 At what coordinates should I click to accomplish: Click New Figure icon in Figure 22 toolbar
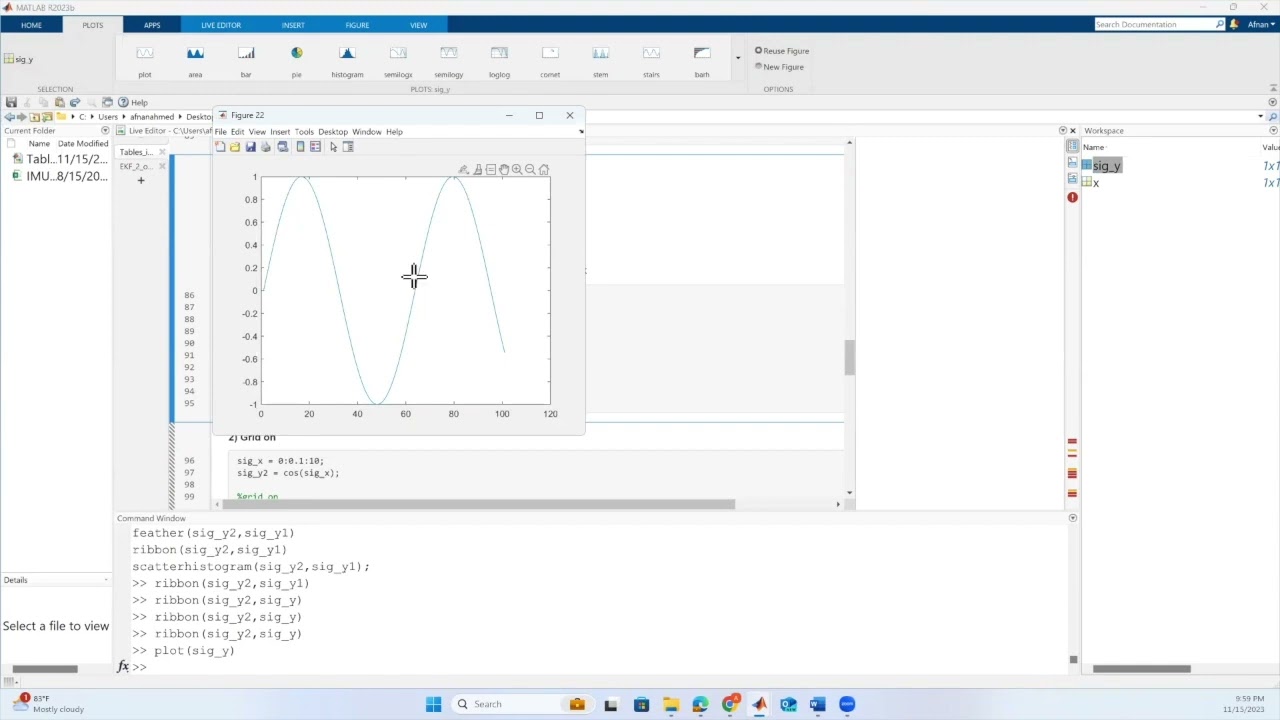(220, 147)
